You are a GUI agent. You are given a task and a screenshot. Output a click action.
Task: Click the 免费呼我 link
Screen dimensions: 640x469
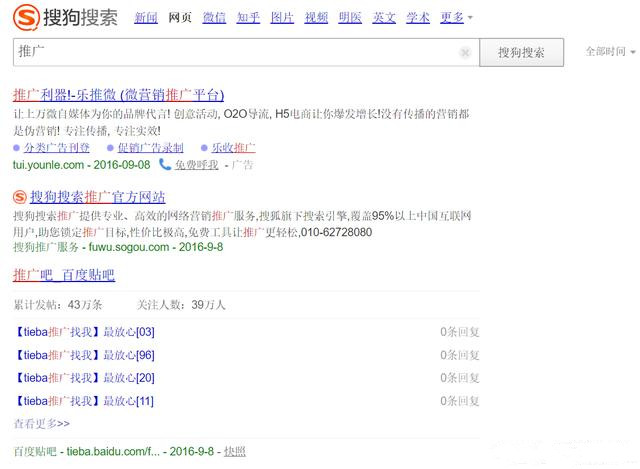[197, 164]
